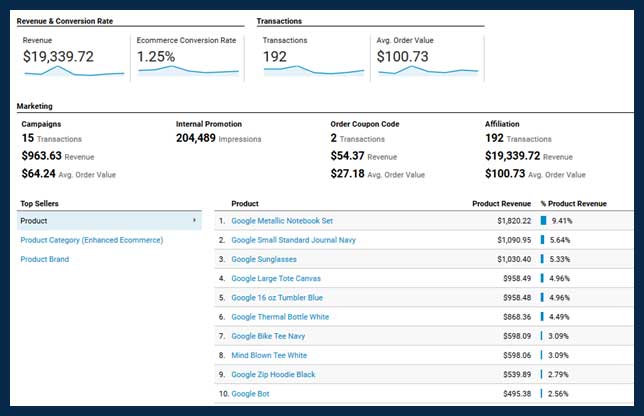
Task: Switch Top Sellers to Product Brand
Action: tap(46, 259)
